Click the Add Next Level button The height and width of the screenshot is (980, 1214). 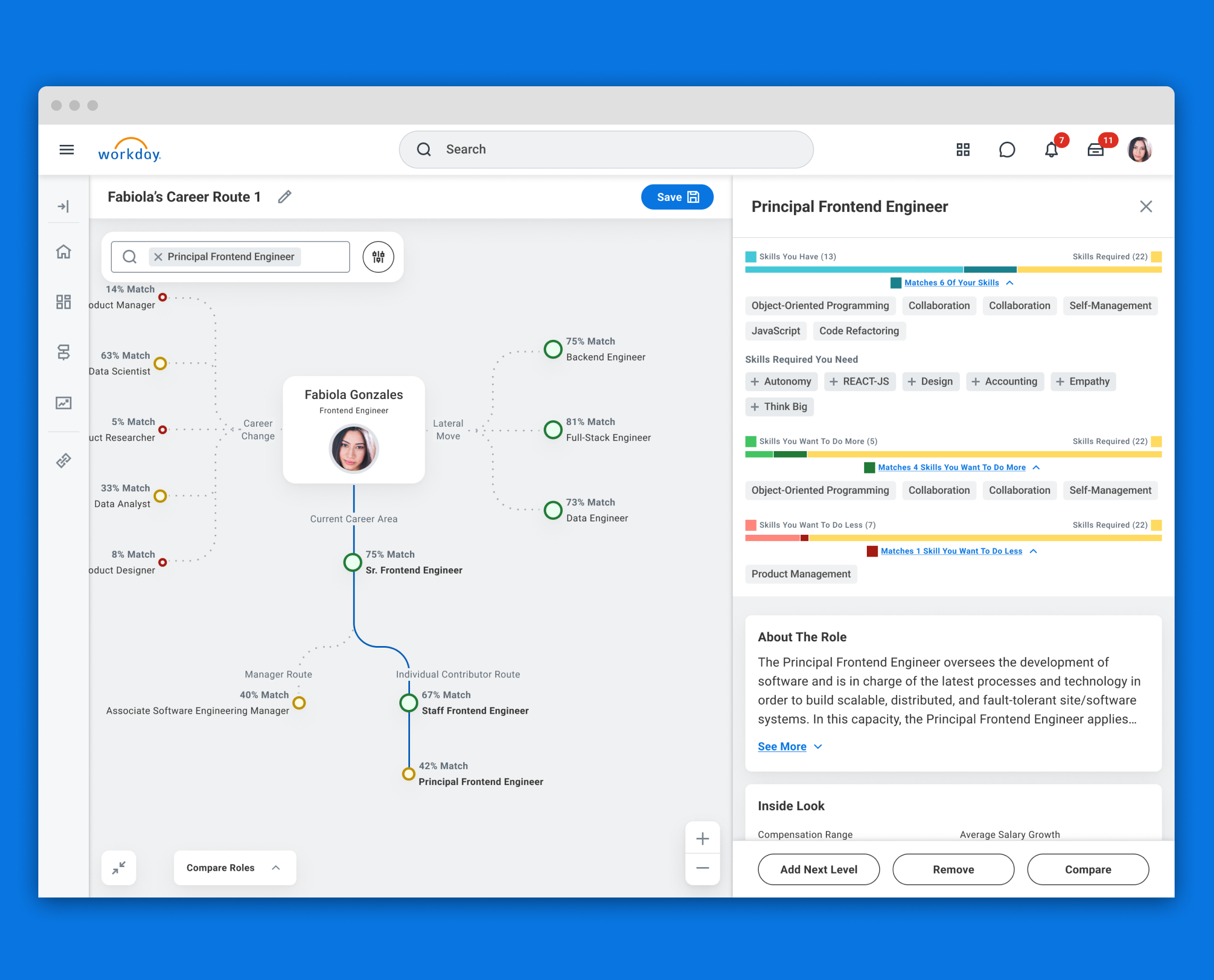point(819,868)
